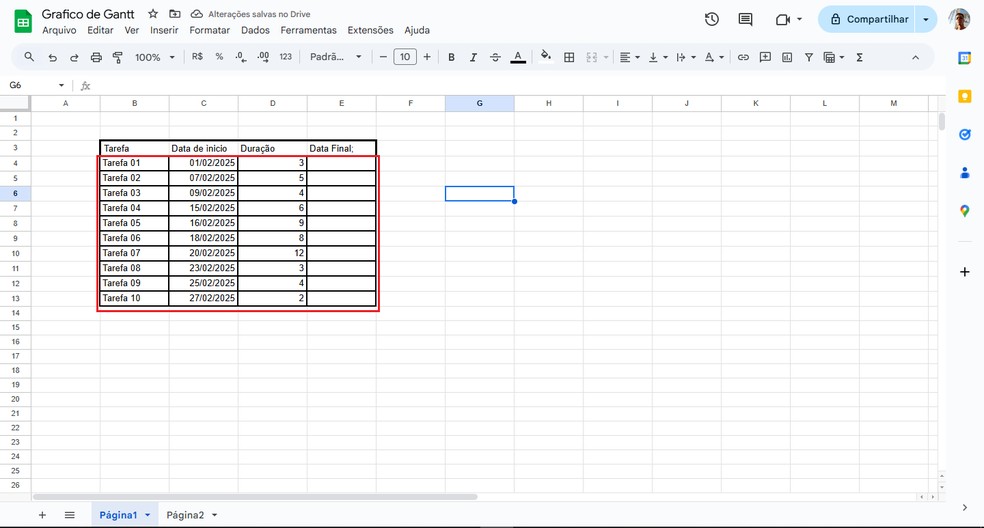
Task: Open the comments panel icon
Action: click(746, 19)
